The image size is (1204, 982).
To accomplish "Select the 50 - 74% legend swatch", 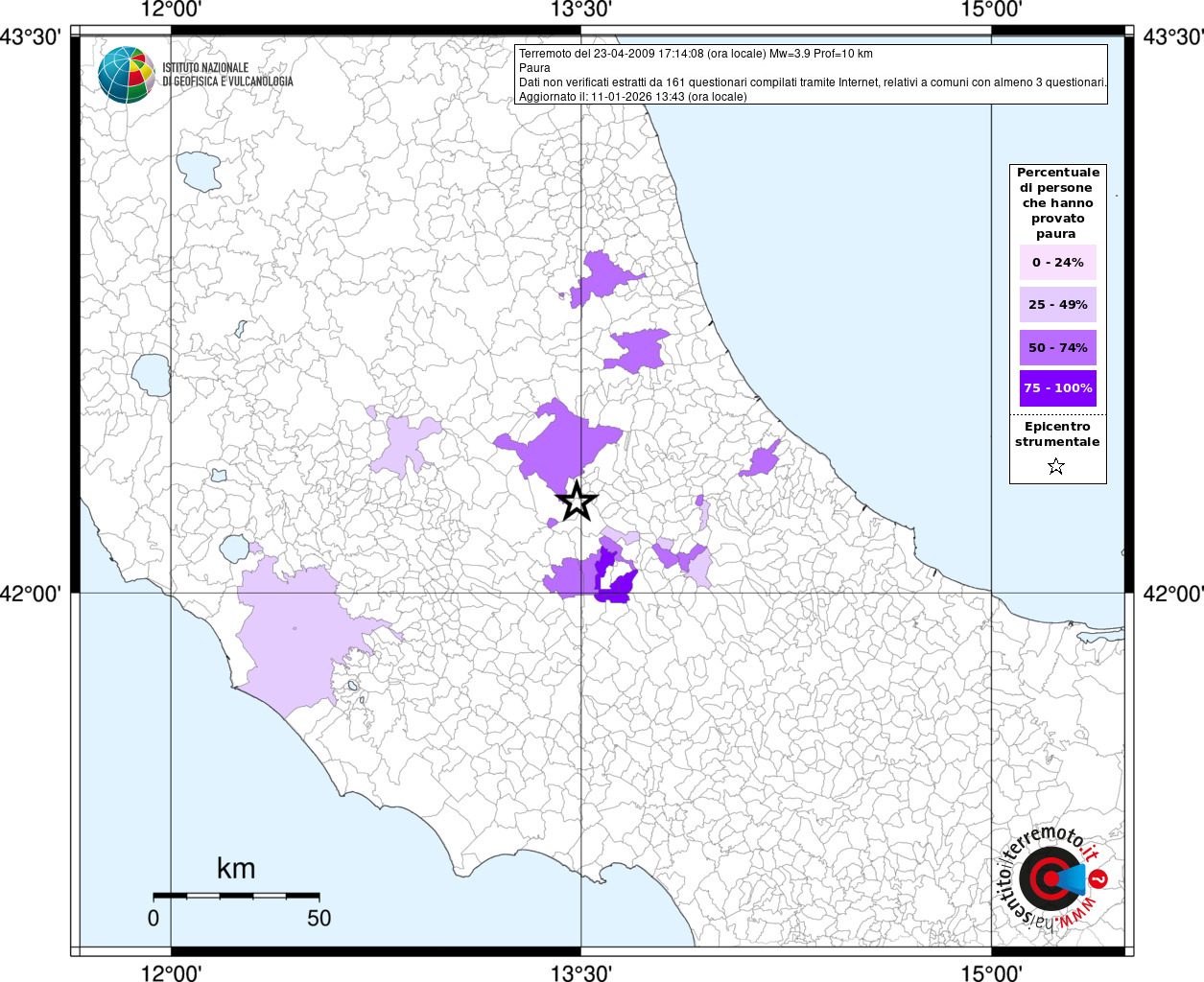I will click(1057, 347).
